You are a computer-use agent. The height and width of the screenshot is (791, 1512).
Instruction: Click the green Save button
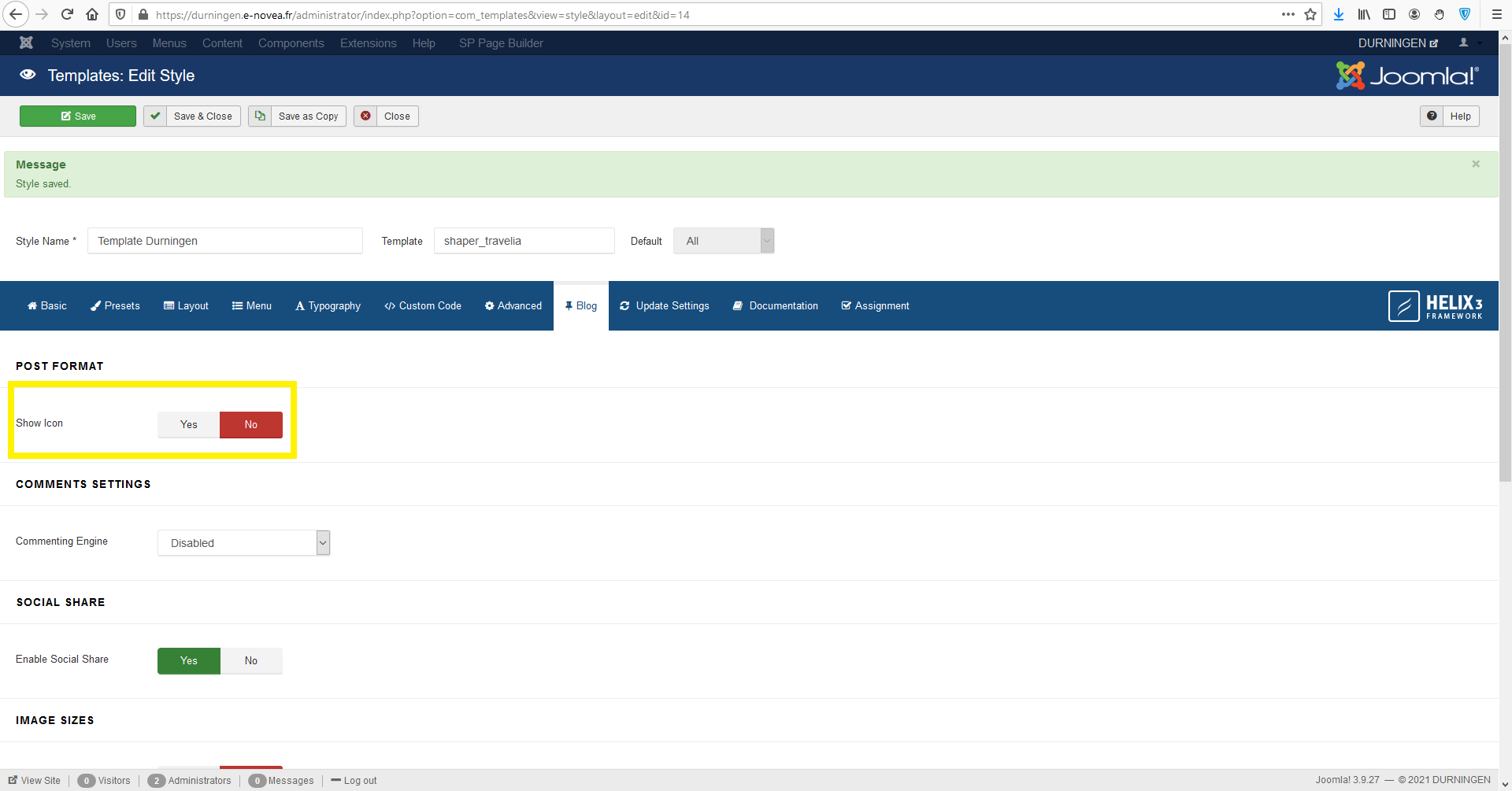pyautogui.click(x=78, y=116)
